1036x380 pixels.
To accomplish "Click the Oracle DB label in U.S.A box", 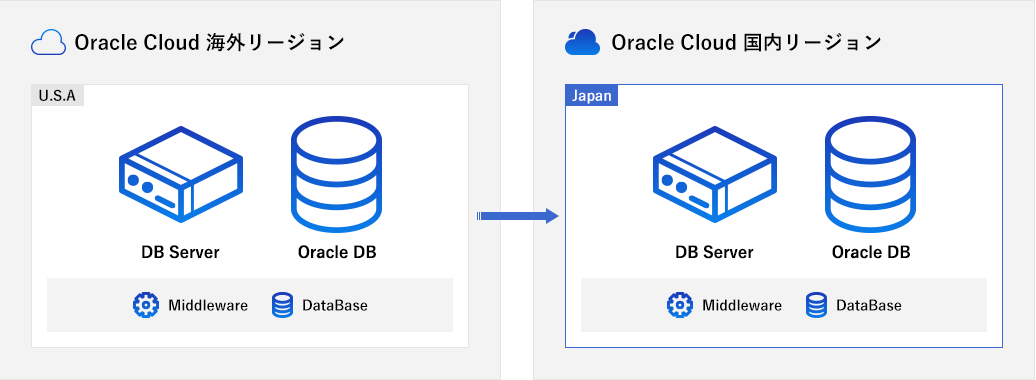I will (x=337, y=252).
